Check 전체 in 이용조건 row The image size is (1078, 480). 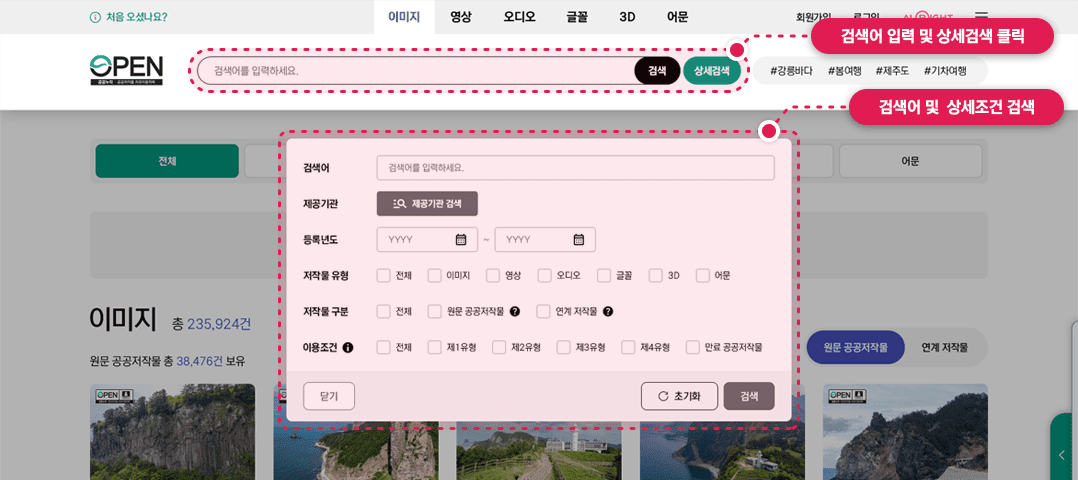[x=384, y=347]
